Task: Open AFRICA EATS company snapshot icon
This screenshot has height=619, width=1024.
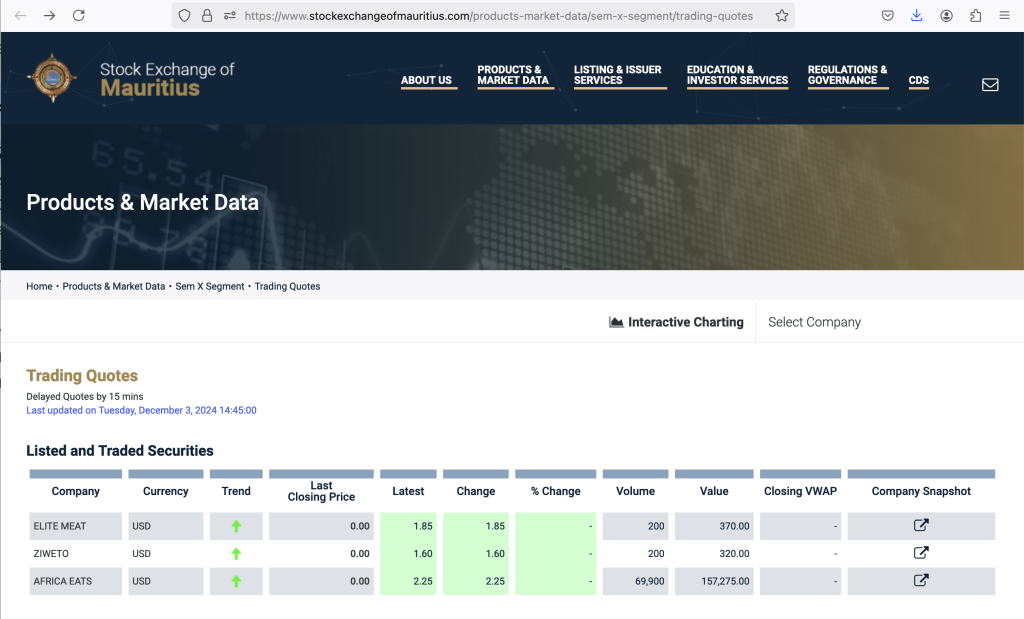Action: coord(921,580)
